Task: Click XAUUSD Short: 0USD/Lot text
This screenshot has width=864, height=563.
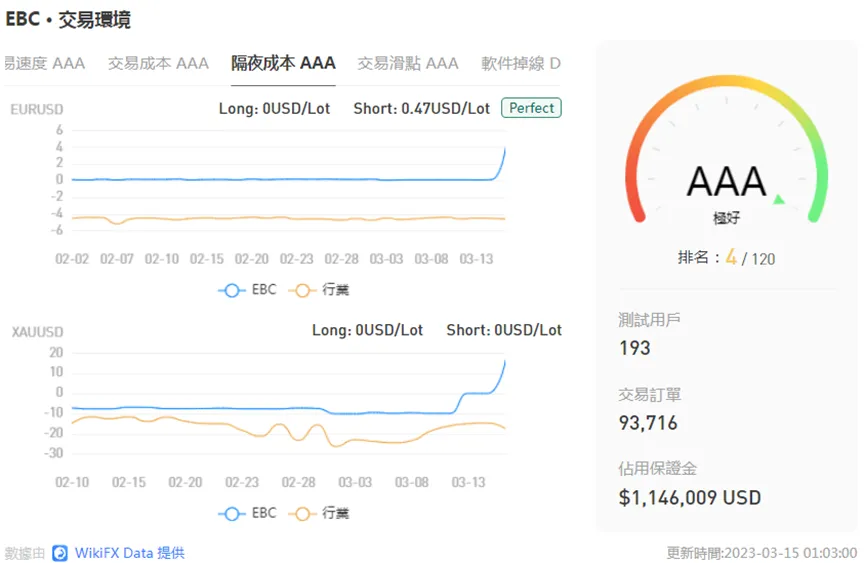Action: [504, 330]
